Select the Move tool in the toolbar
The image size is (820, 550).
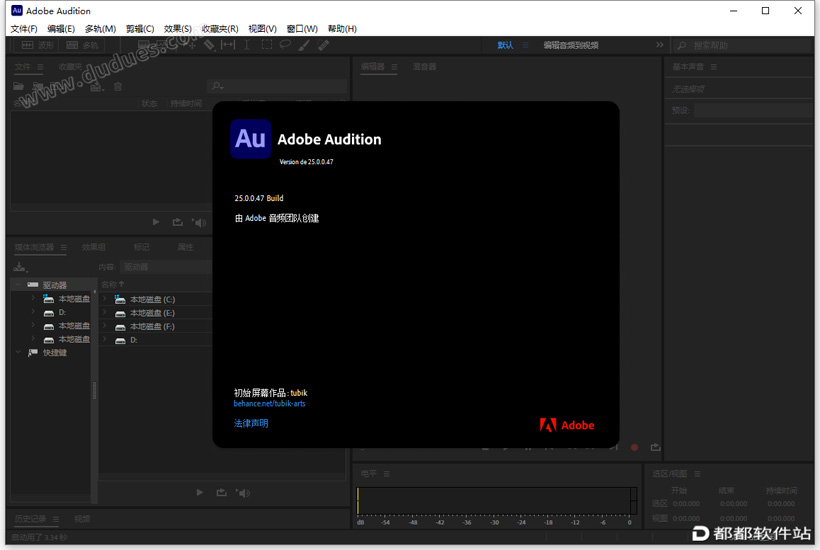click(x=189, y=45)
